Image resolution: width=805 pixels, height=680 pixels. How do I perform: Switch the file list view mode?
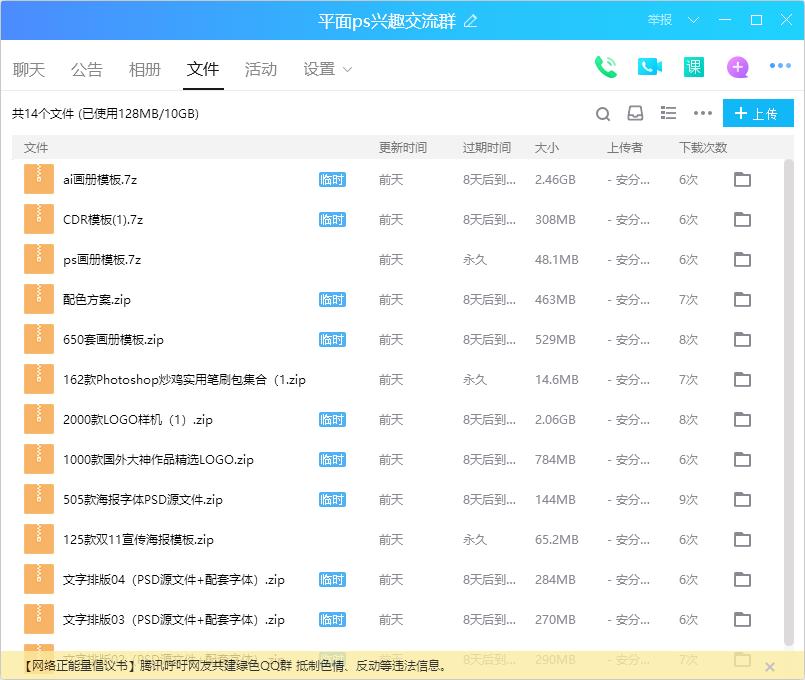pos(668,113)
